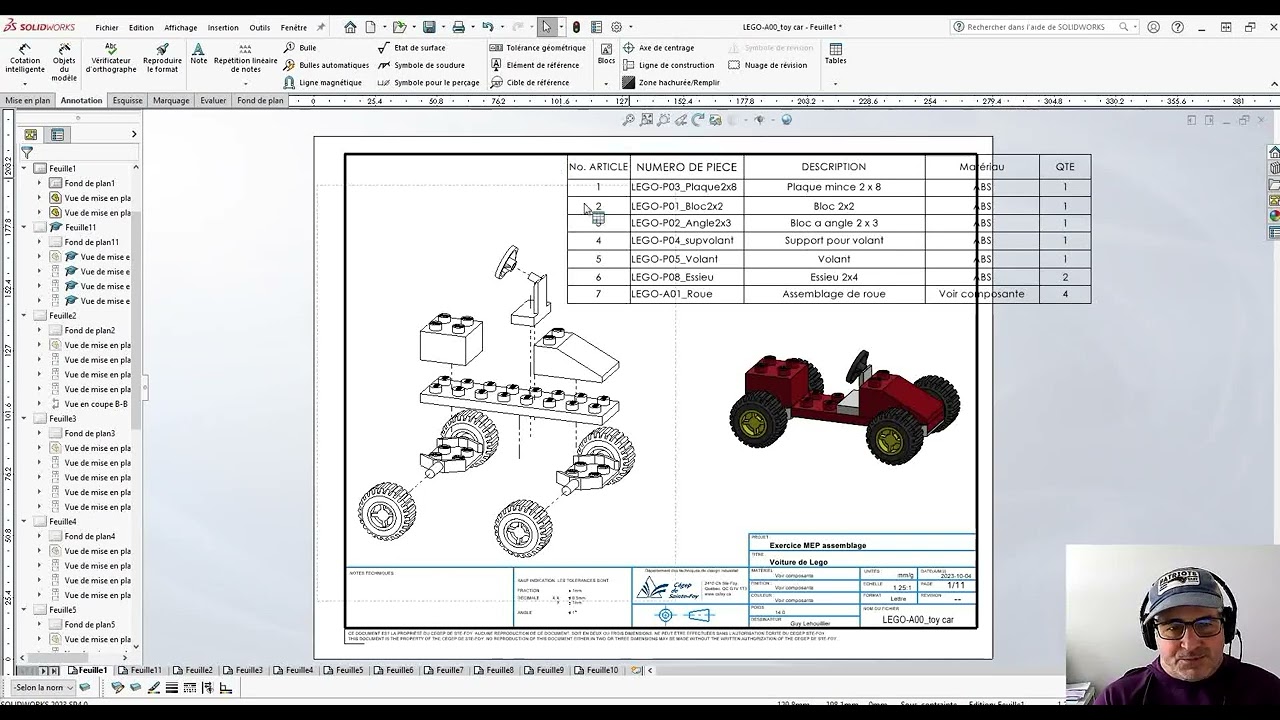Expand the feature manager panel chevron
The height and width of the screenshot is (720, 1280).
click(x=134, y=134)
